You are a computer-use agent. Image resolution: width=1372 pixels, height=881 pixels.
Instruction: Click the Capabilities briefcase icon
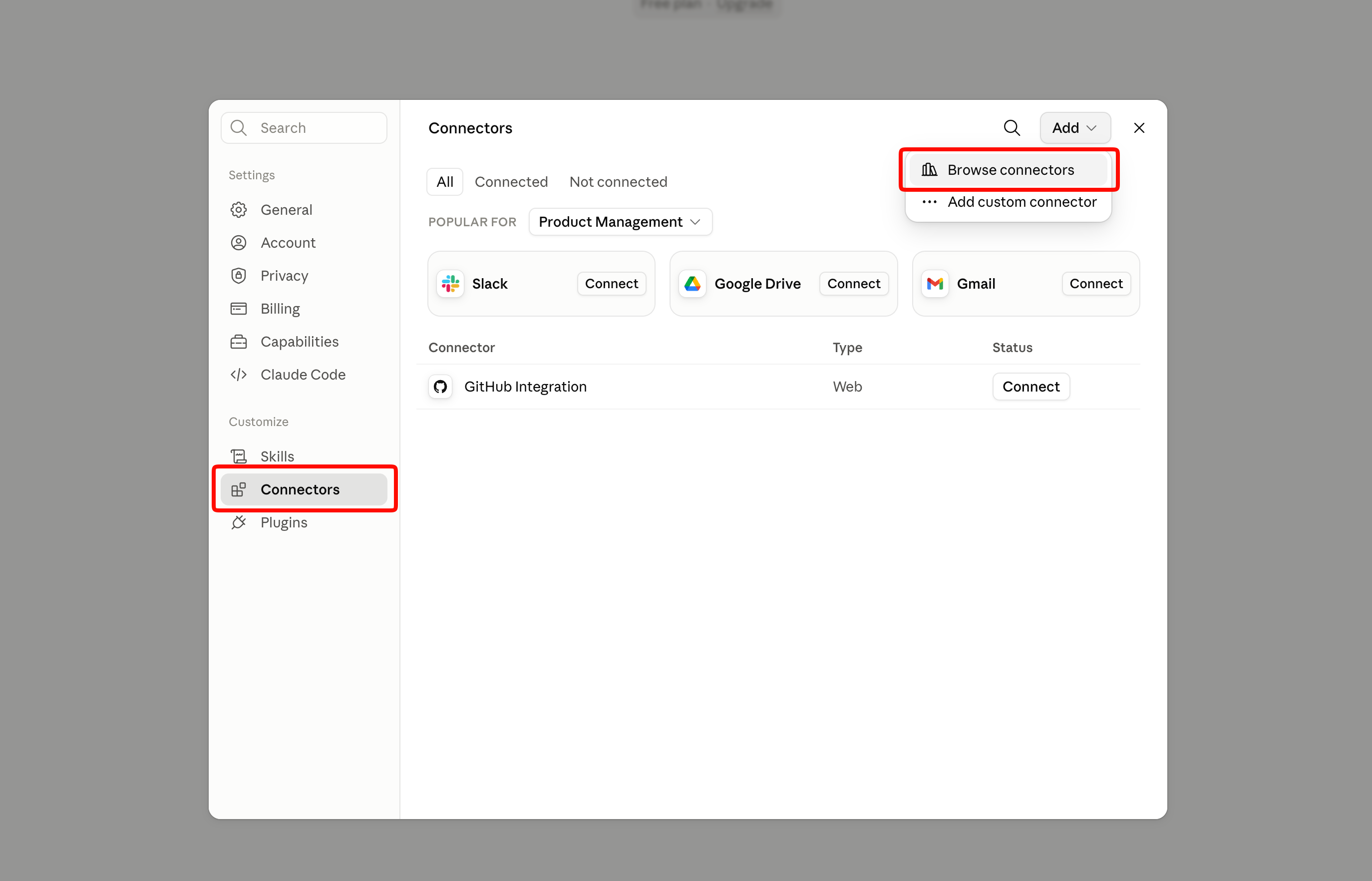pos(239,342)
